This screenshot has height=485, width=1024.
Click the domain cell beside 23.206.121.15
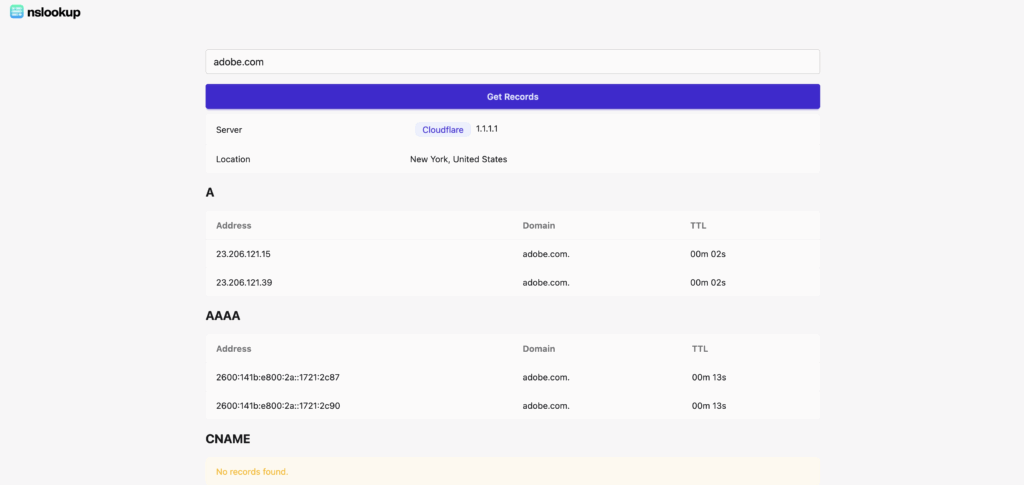(x=546, y=254)
